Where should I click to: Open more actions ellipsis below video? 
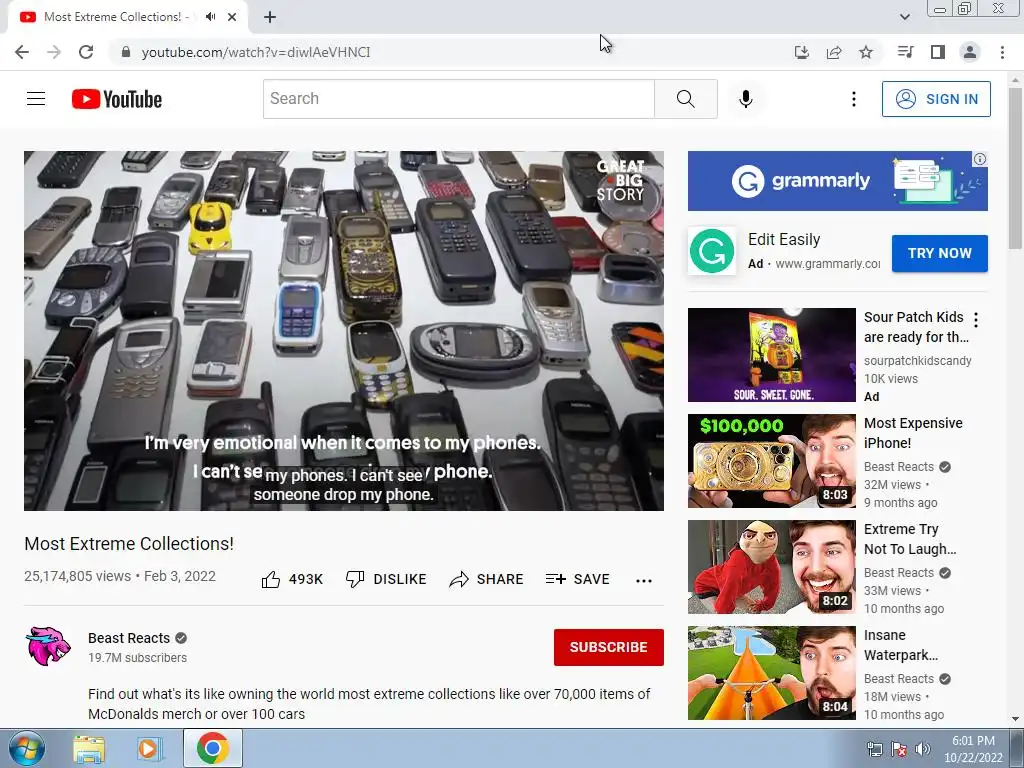point(644,581)
